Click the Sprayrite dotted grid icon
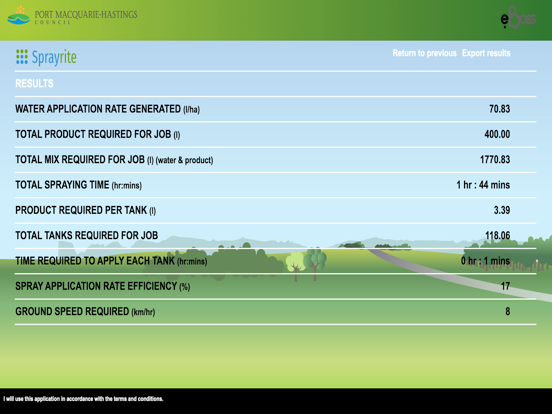 [22, 57]
